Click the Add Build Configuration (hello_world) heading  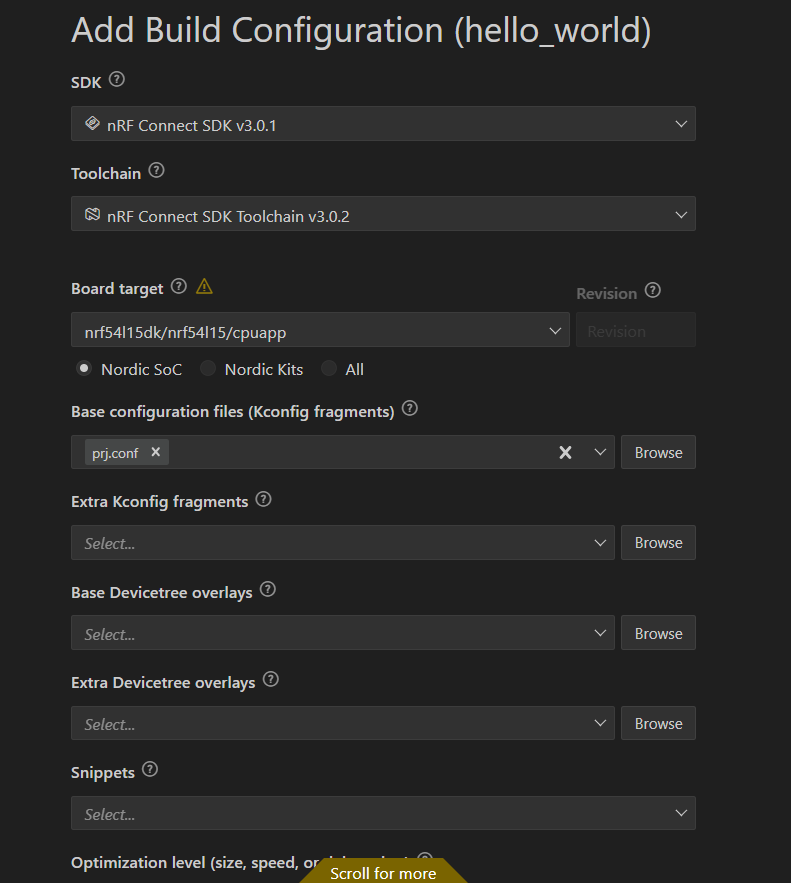pyautogui.click(x=361, y=30)
